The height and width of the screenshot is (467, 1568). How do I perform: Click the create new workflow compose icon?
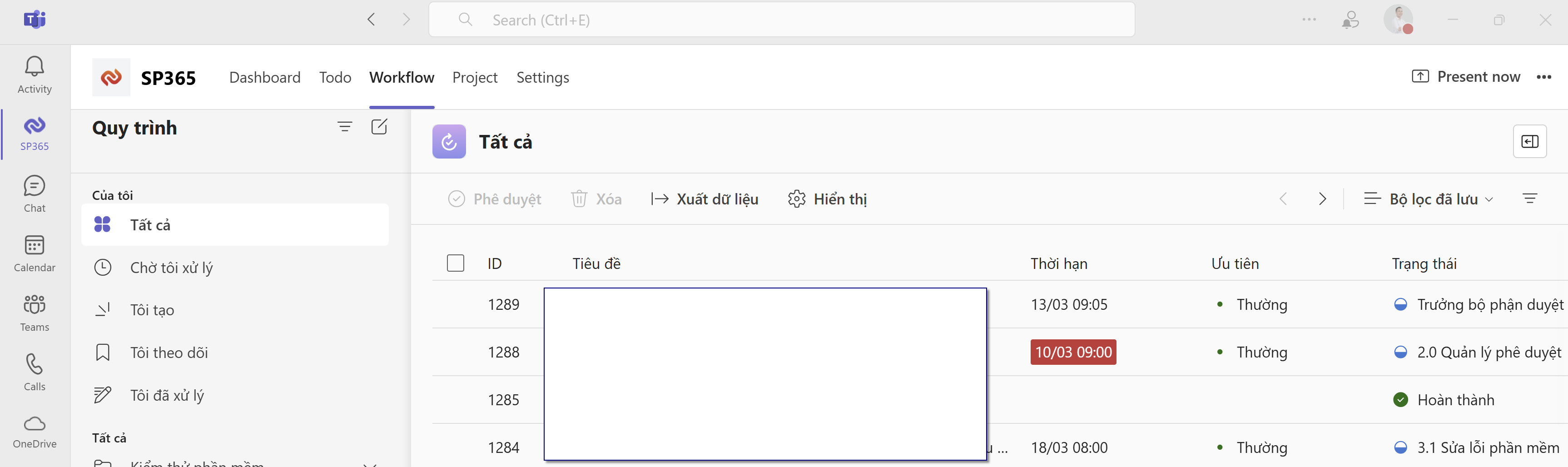point(379,127)
